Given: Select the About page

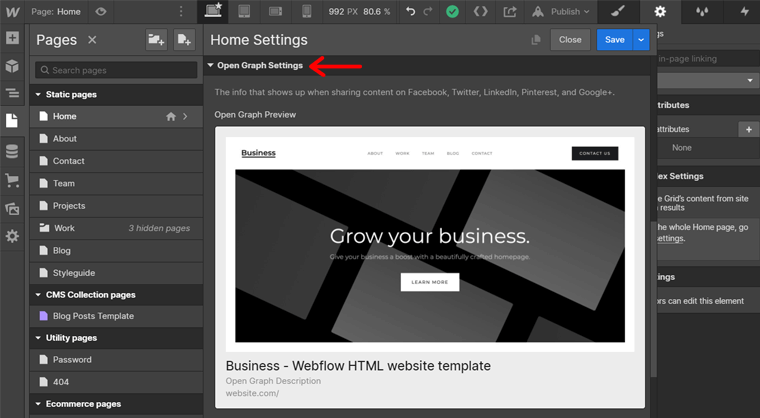Looking at the screenshot, I should 116,139.
